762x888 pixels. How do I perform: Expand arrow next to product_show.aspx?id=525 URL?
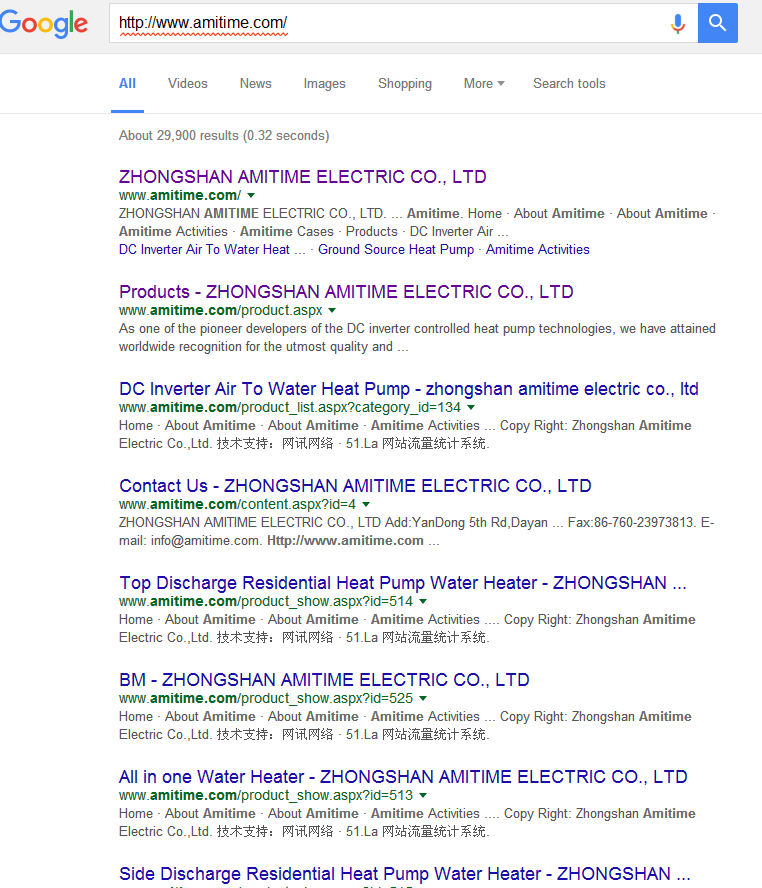point(422,698)
